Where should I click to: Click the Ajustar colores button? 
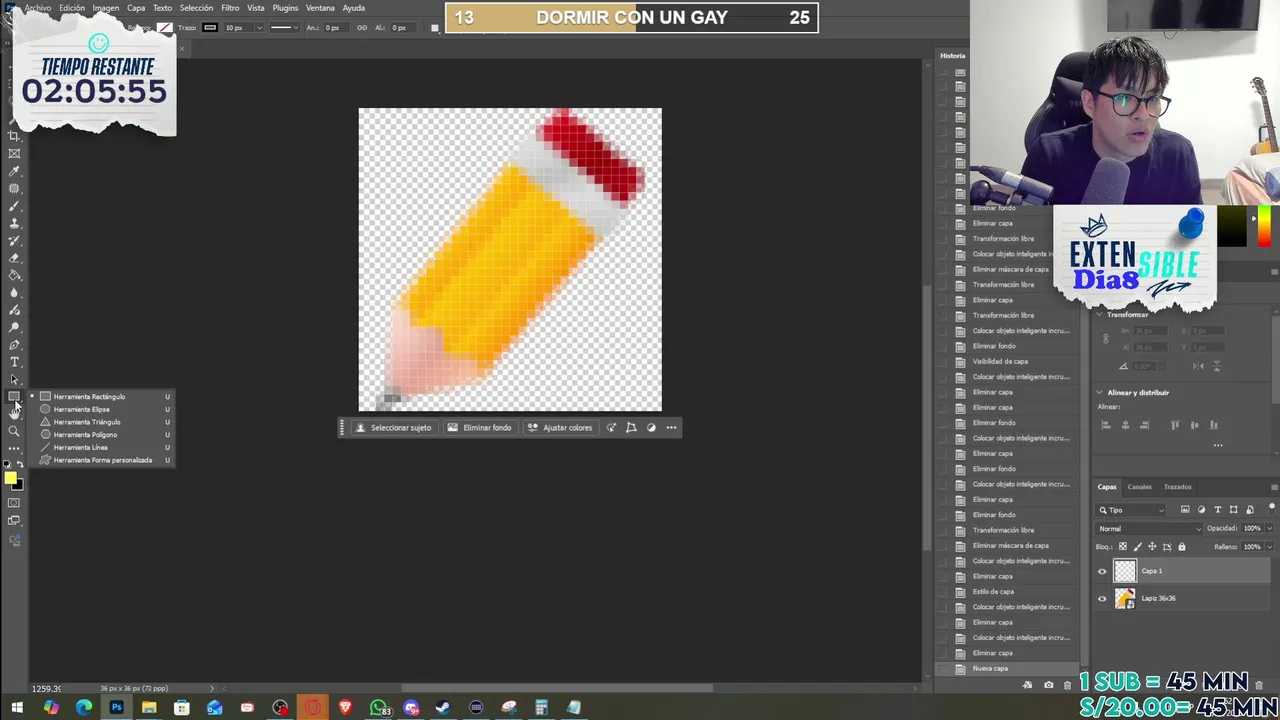560,428
